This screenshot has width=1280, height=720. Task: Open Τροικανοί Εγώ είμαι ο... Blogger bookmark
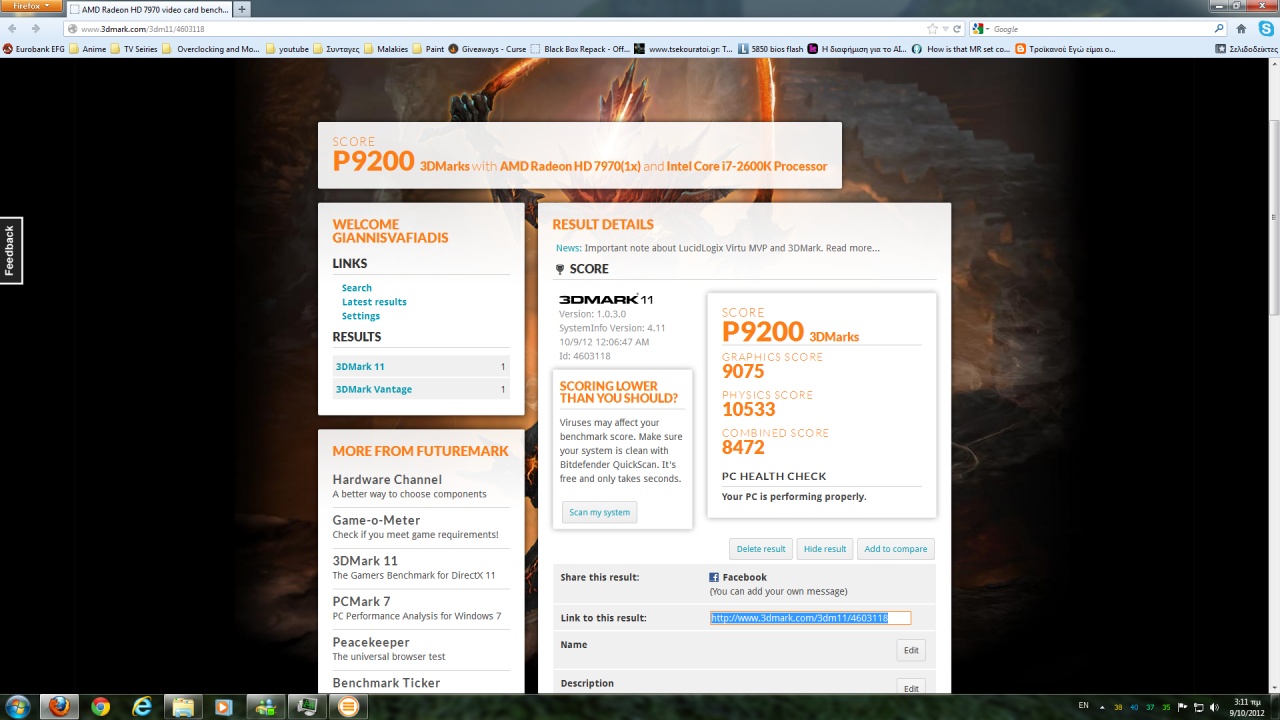[x=1066, y=48]
